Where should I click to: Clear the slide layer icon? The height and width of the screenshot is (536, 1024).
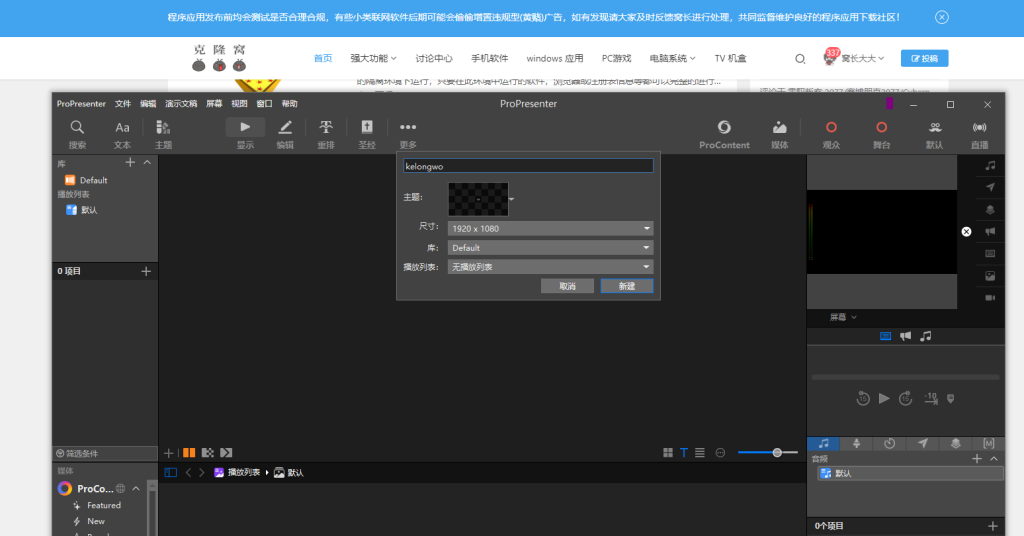pos(990,253)
